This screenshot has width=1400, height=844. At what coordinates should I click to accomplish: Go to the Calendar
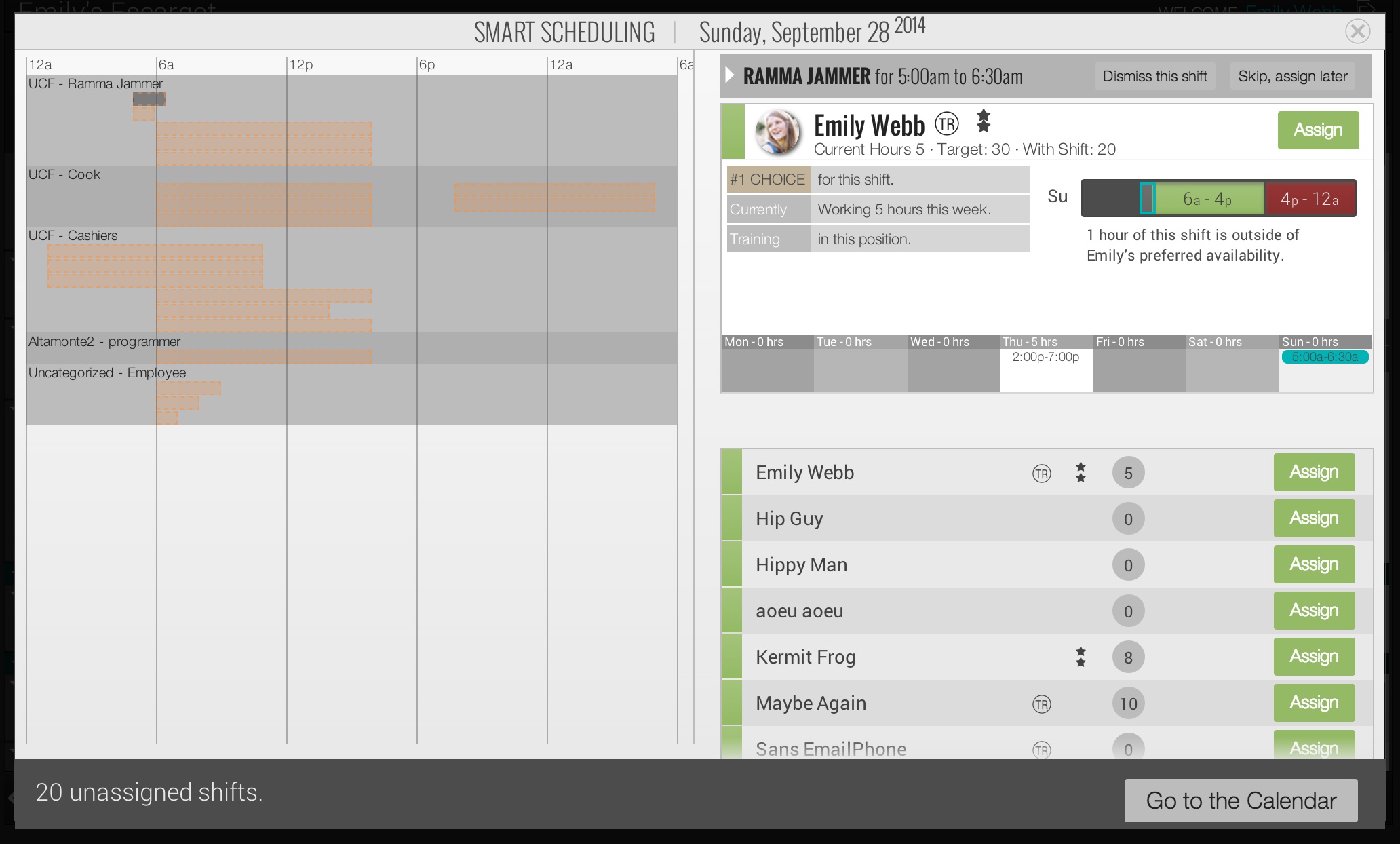pos(1241,801)
